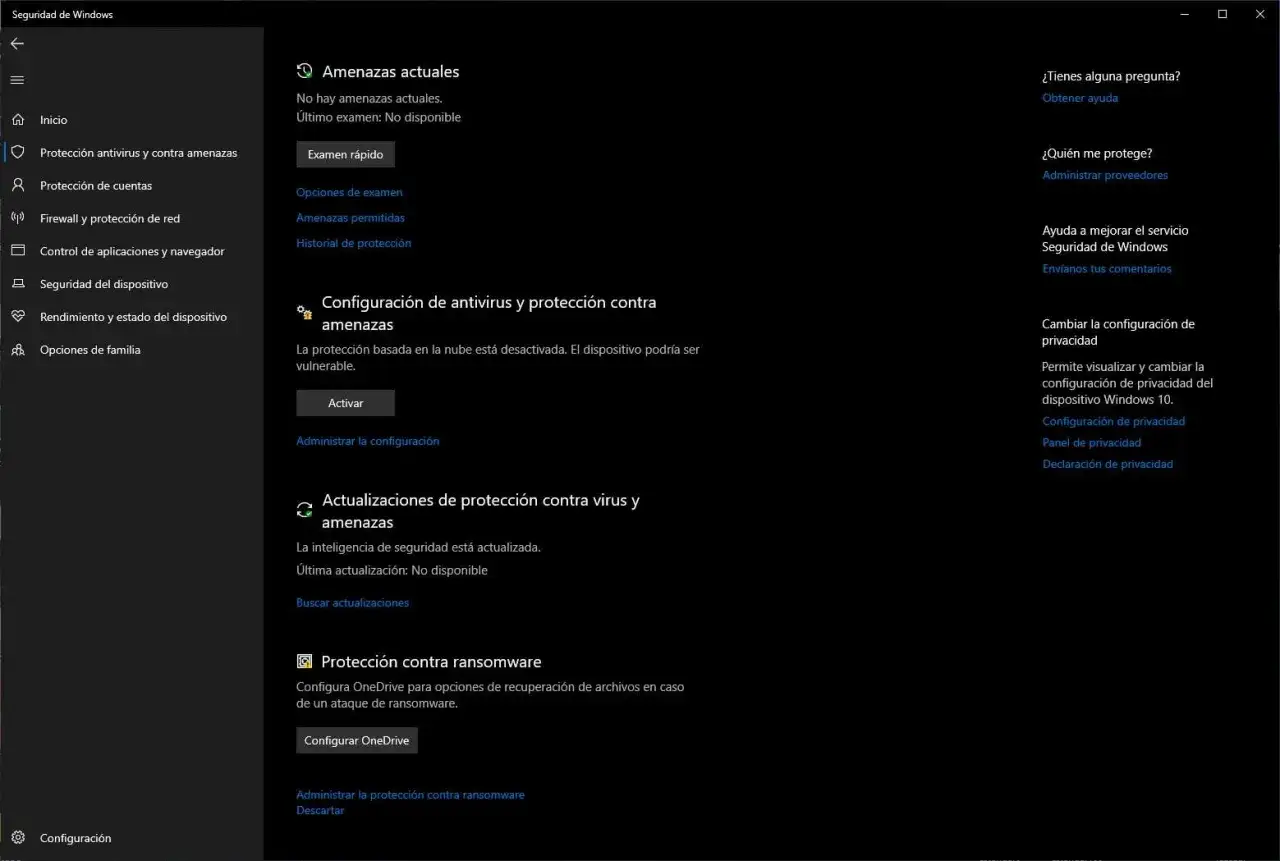Screen dimensions: 1280x861
Task: Click the ransomware protection icon
Action: [x=305, y=661]
